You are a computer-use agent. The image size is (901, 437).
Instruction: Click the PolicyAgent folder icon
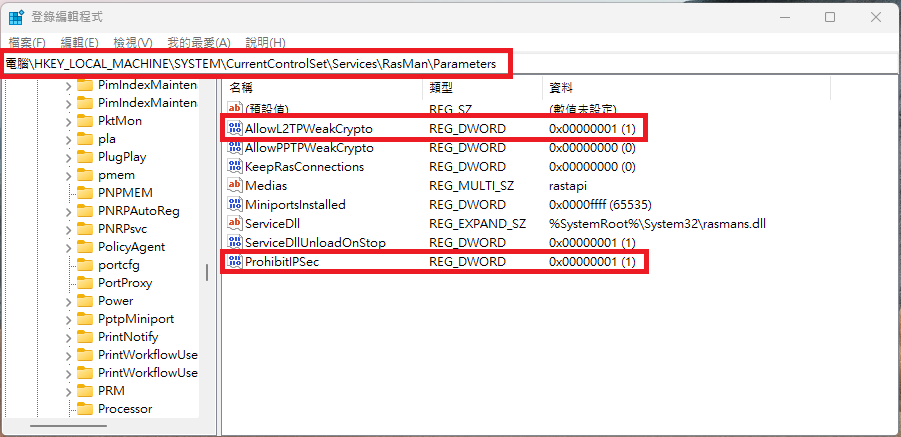click(x=85, y=247)
